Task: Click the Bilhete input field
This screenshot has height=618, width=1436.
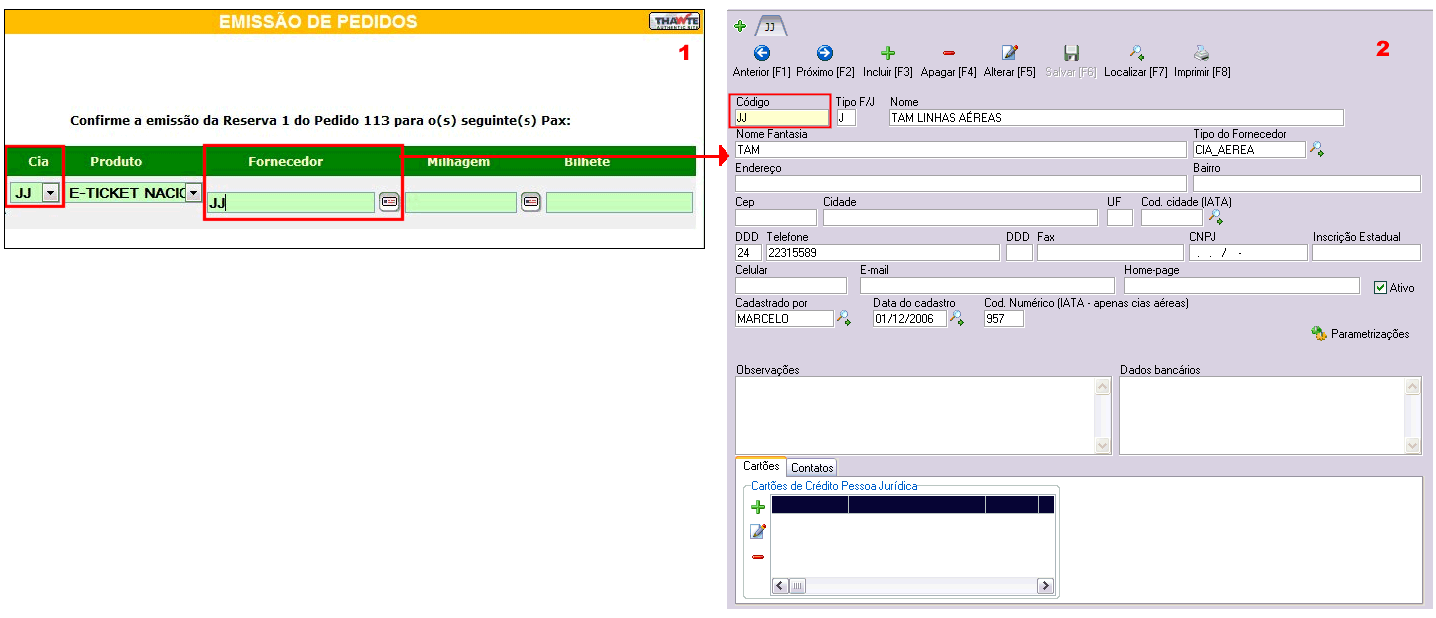Action: (x=619, y=202)
